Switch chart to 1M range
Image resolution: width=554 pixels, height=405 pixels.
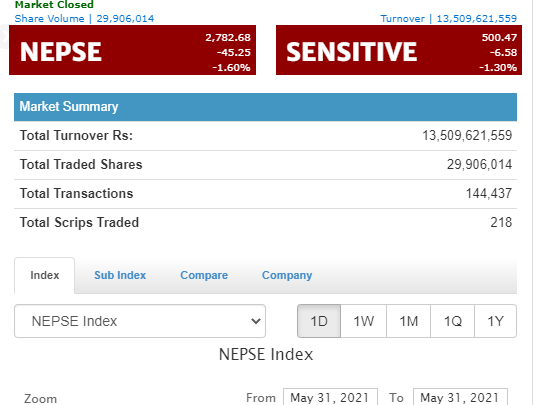point(408,321)
